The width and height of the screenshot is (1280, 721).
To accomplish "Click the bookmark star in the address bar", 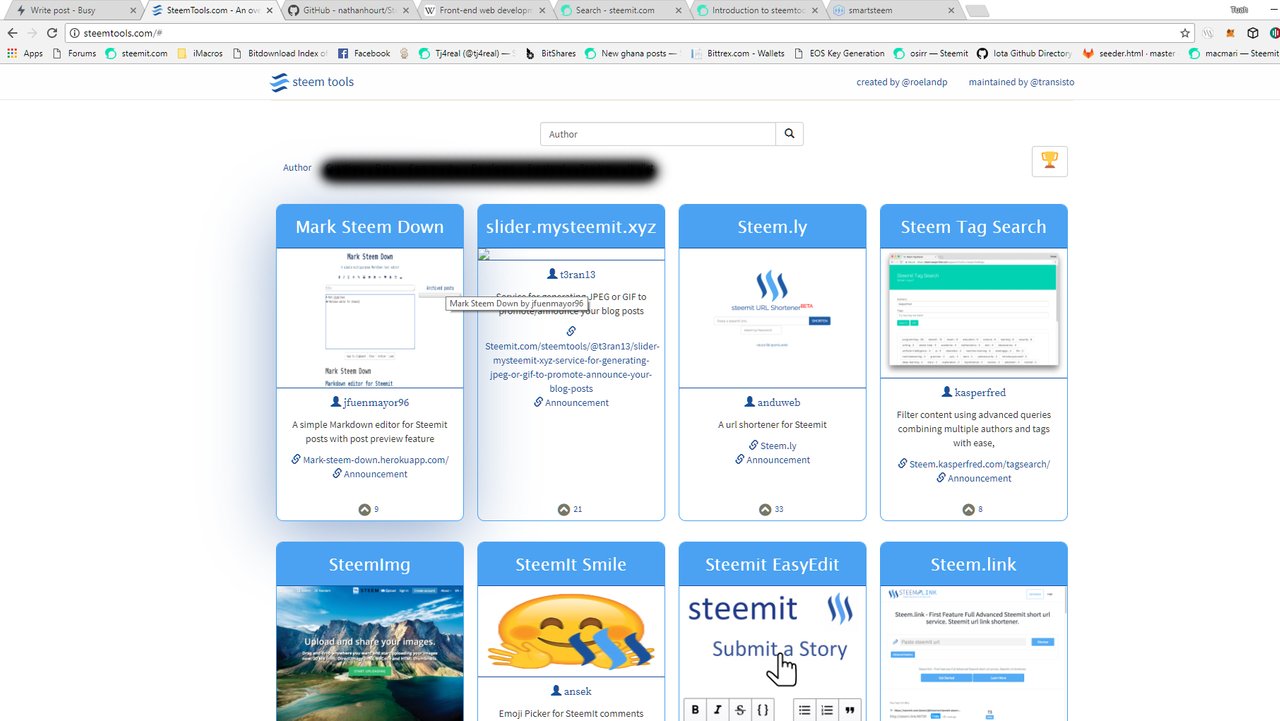I will [1185, 32].
